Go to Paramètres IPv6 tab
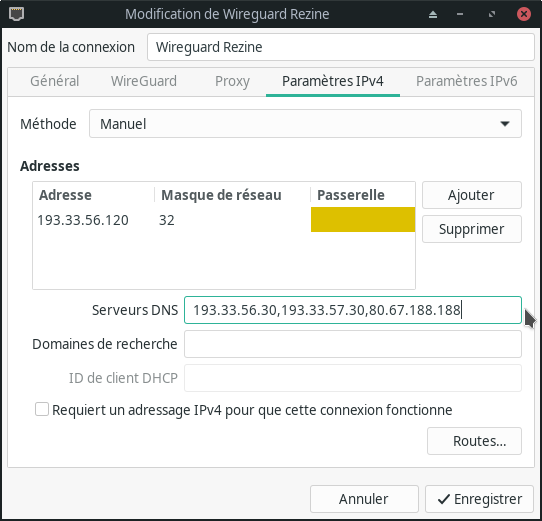The height and width of the screenshot is (521, 542). 466,81
